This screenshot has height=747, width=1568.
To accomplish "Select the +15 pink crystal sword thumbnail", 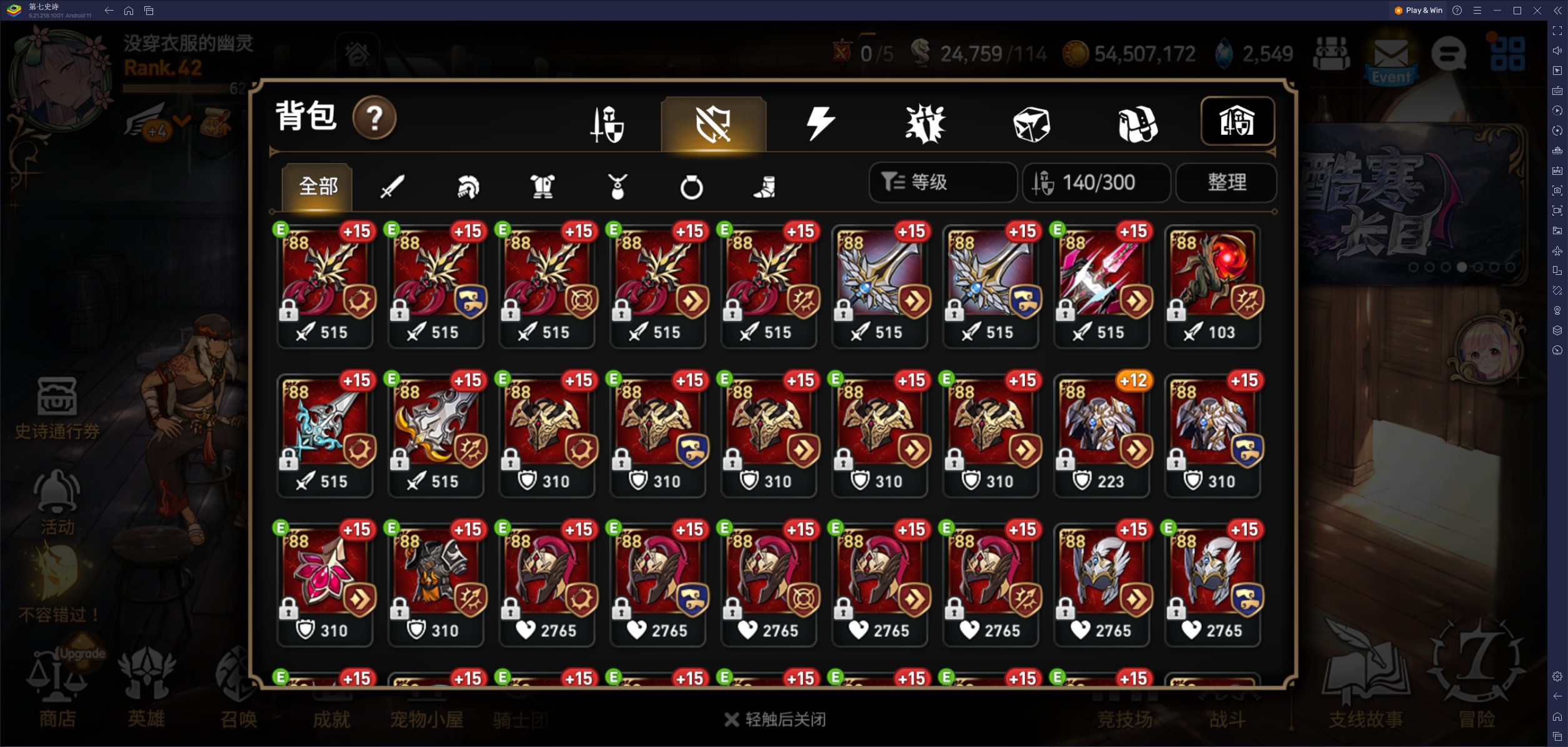I will (x=1101, y=285).
